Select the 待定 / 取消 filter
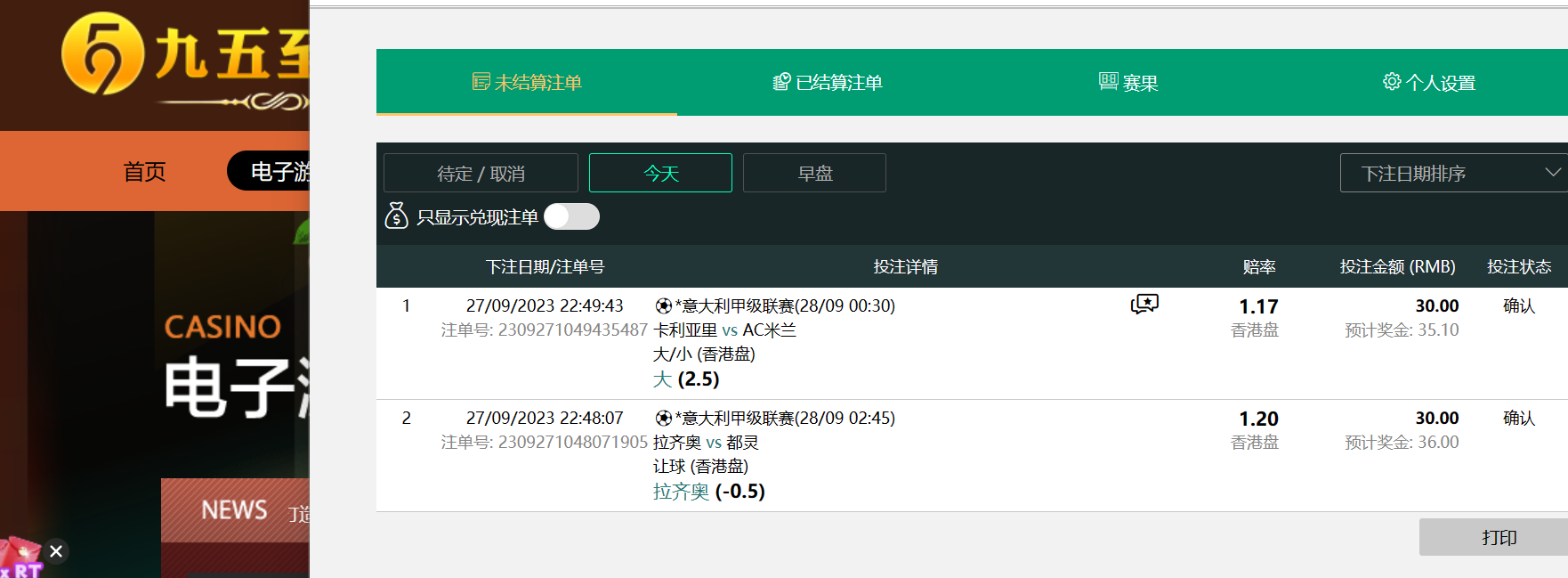 click(x=481, y=173)
